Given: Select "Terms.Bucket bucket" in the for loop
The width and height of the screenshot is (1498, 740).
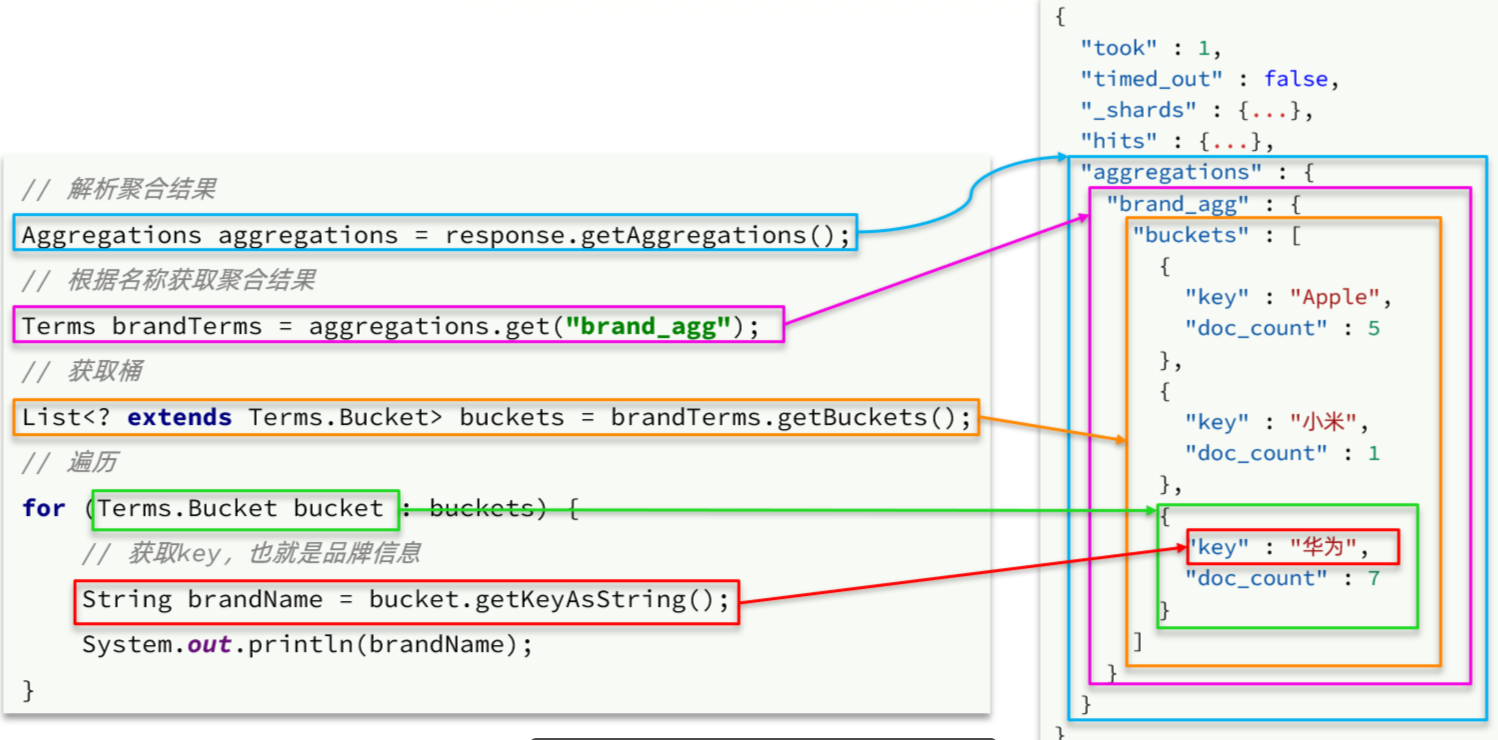Looking at the screenshot, I should click(x=240, y=508).
